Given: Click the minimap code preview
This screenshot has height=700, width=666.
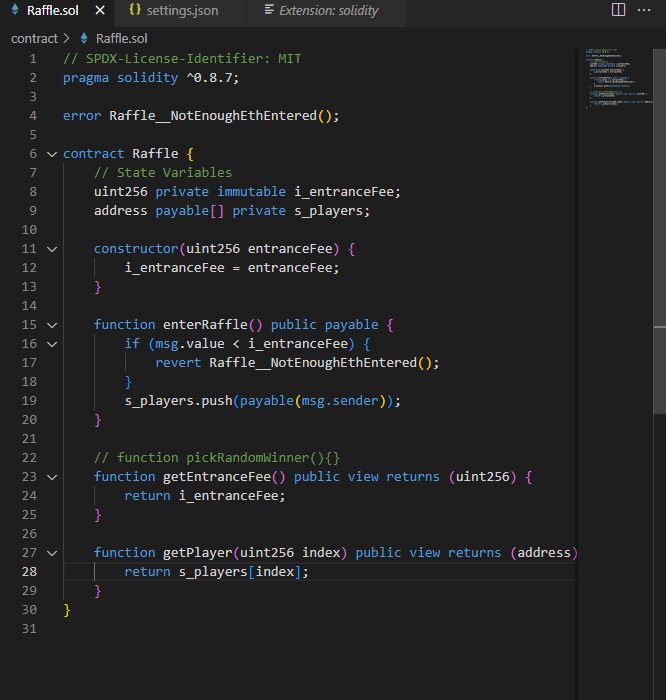Looking at the screenshot, I should point(619,78).
